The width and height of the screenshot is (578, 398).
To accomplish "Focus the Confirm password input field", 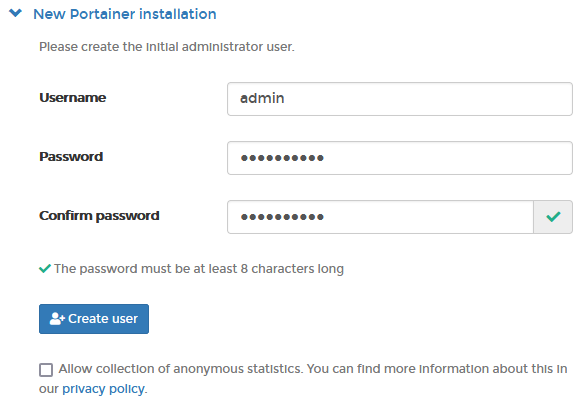I will pyautogui.click(x=380, y=217).
